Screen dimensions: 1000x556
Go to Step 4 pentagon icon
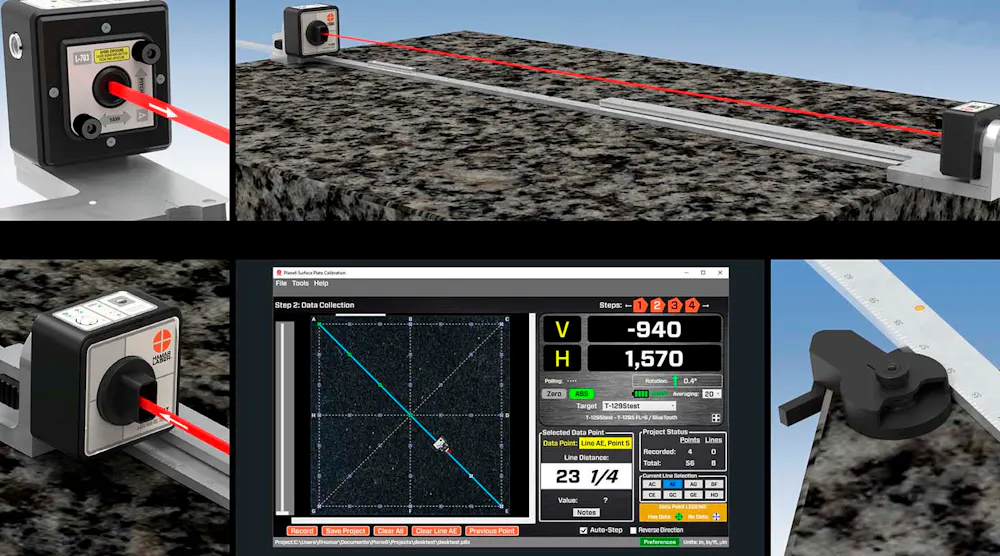691,305
